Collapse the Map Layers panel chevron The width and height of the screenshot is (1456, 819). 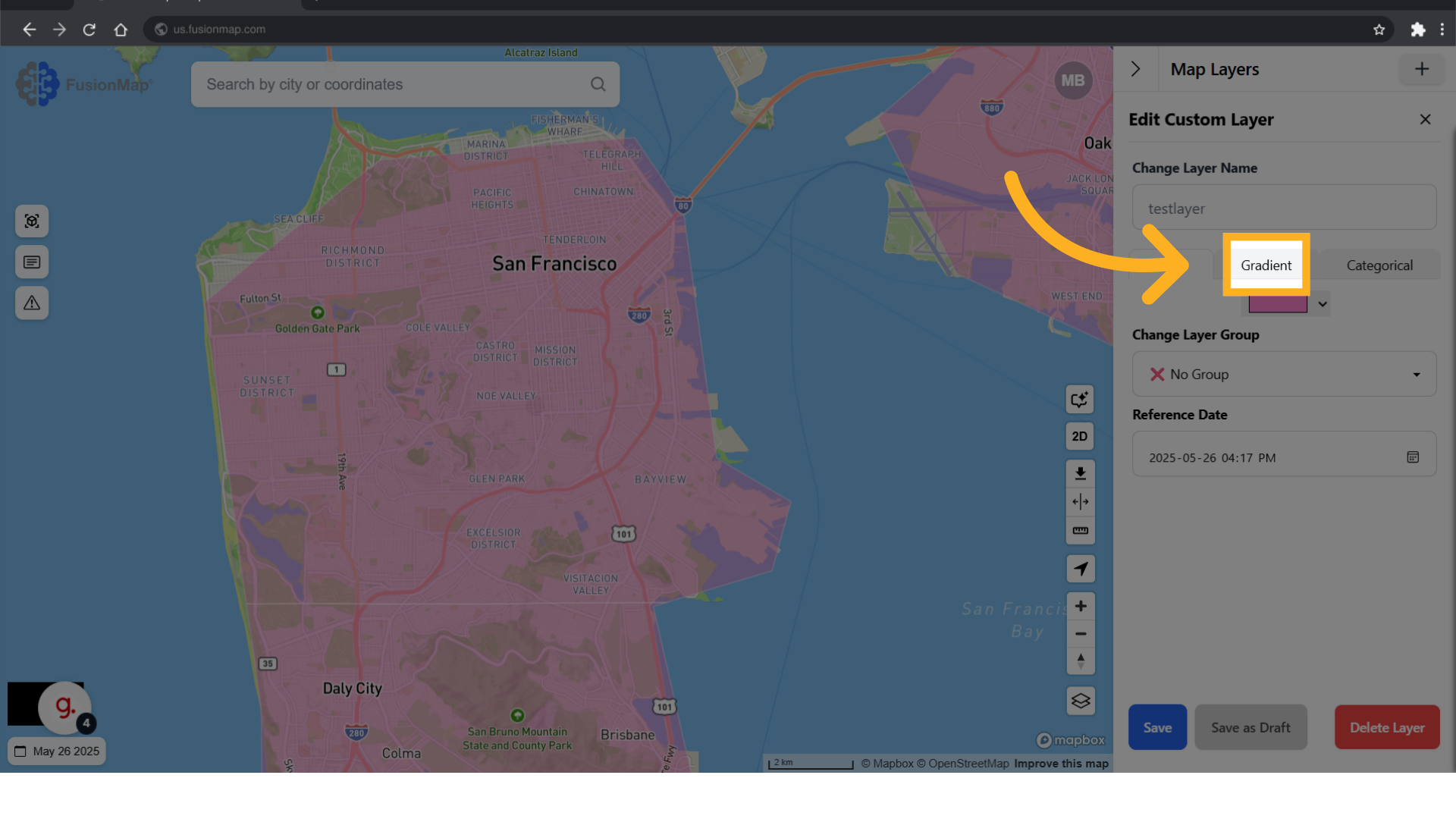pyautogui.click(x=1135, y=69)
